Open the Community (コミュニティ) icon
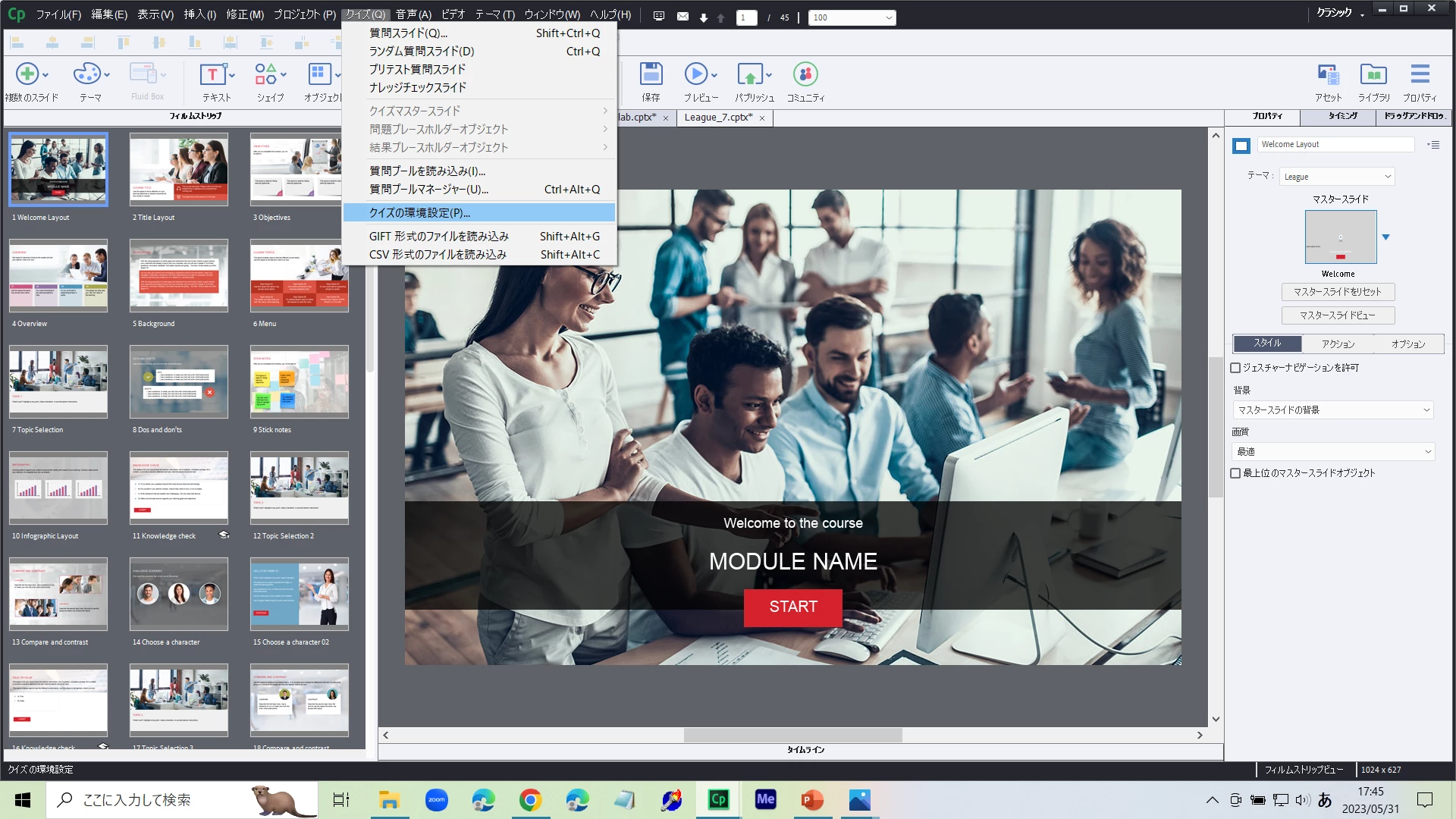Image resolution: width=1456 pixels, height=819 pixels. click(805, 75)
